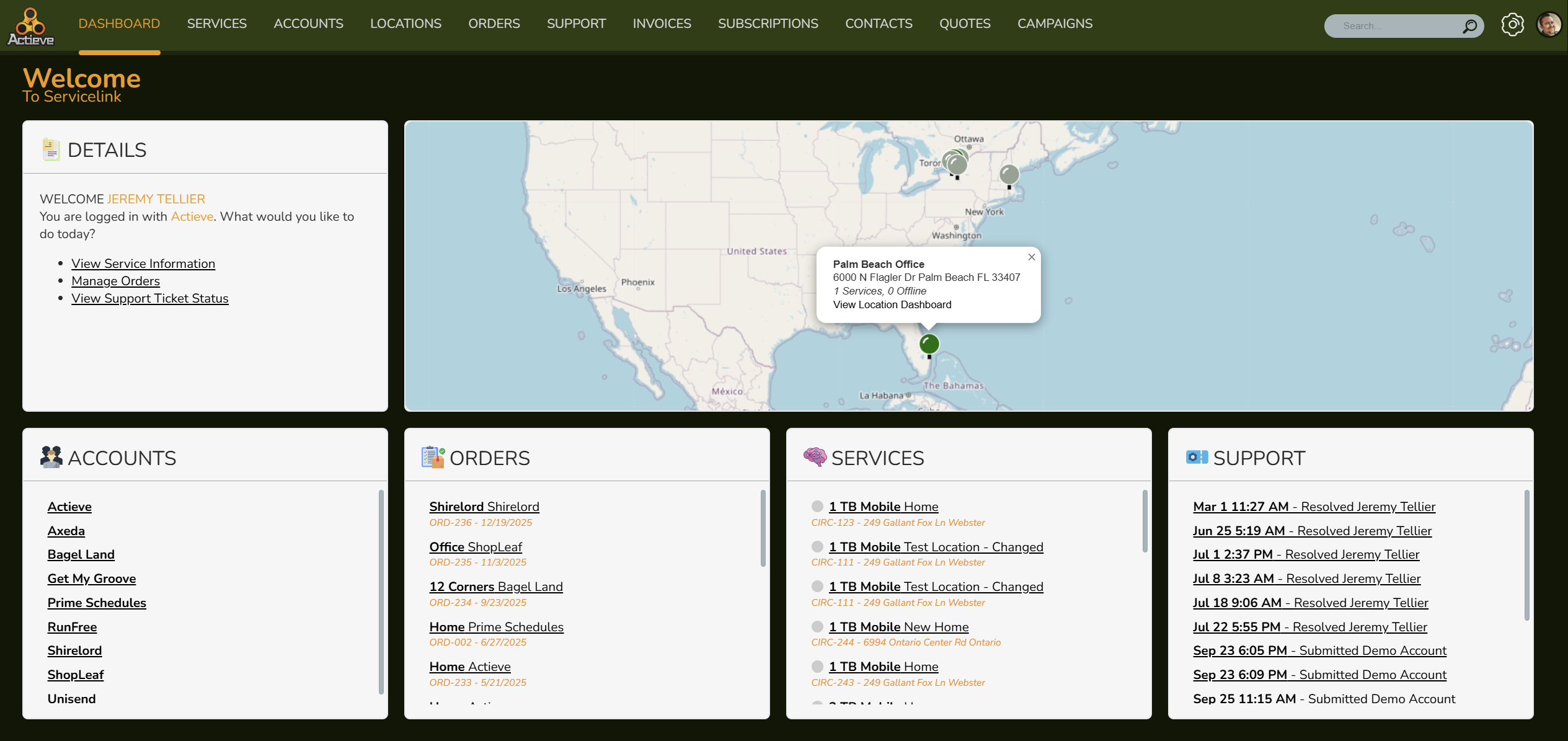Open the Invoices menu
Viewport: 1568px width, 741px height.
click(662, 24)
